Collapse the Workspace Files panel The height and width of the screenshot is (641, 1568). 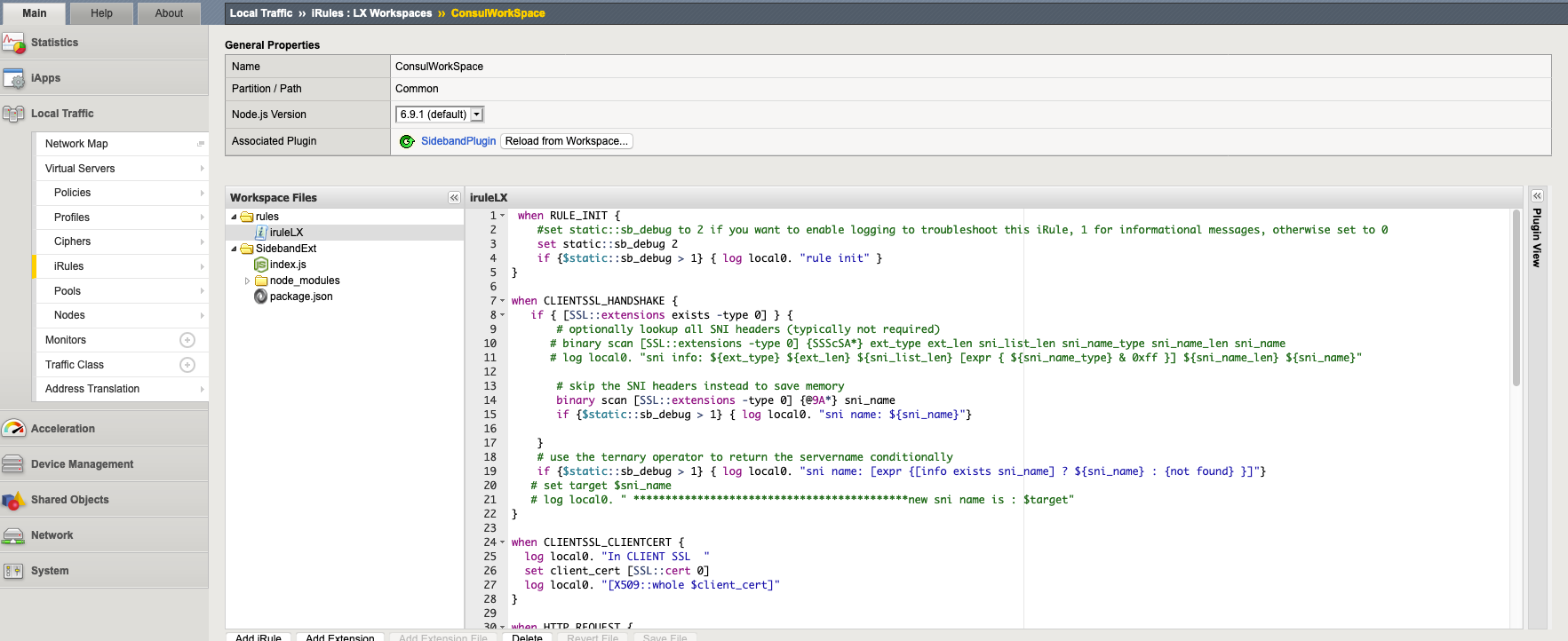coord(454,198)
